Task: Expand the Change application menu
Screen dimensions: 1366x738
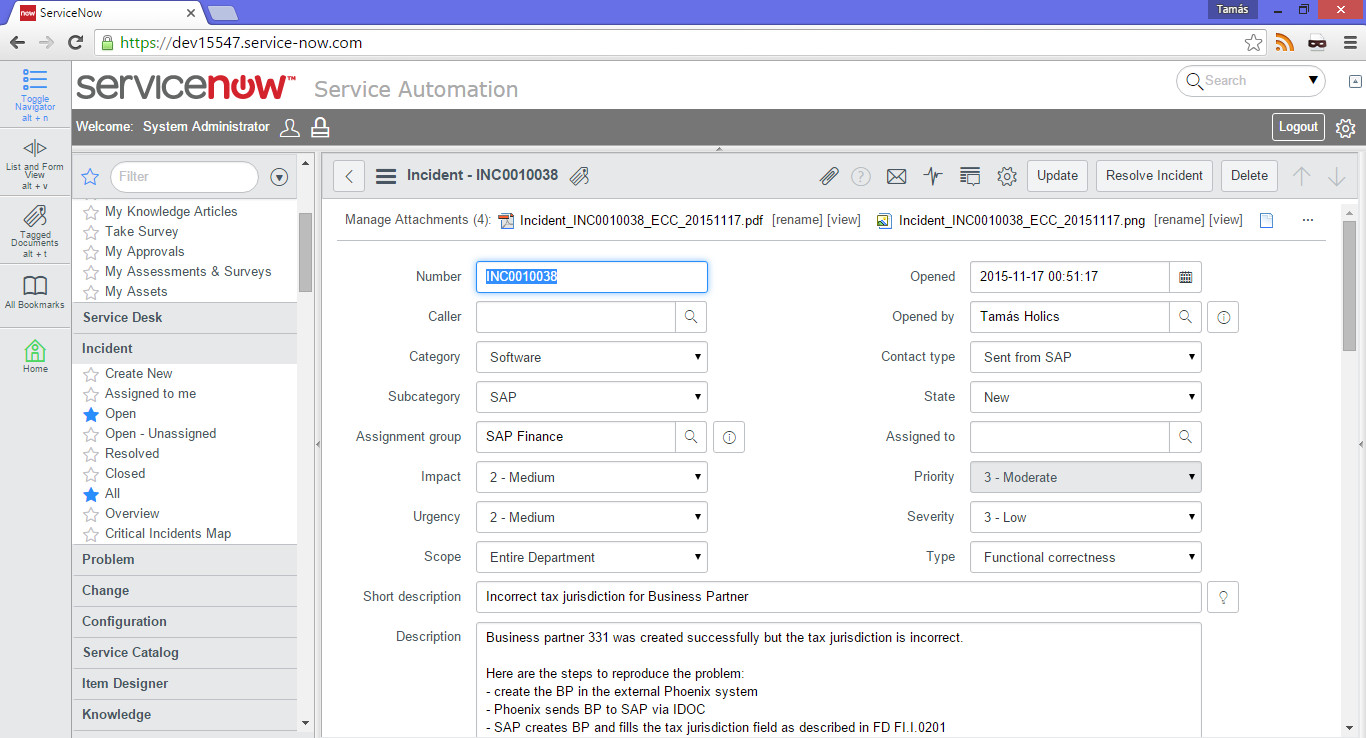Action: 184,591
